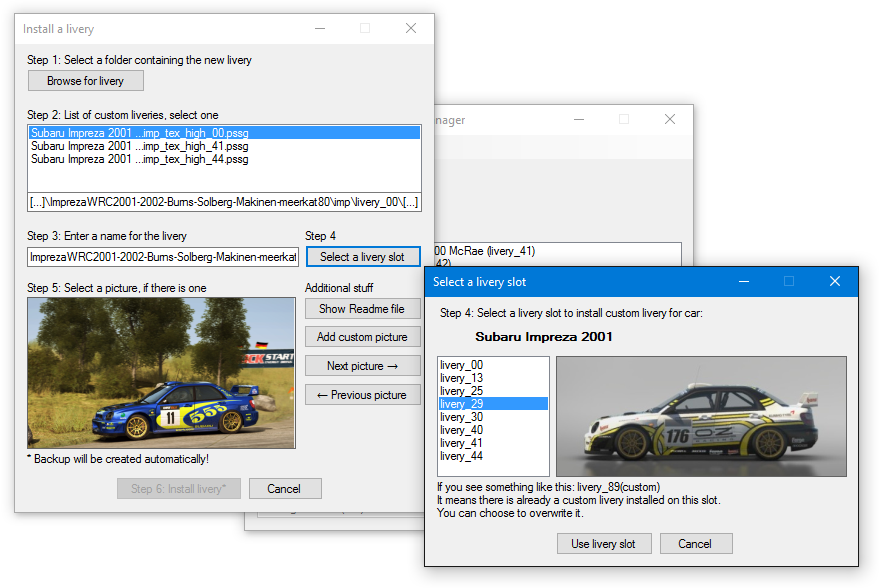Close the Install a livery window
This screenshot has height=588, width=879.
411,28
